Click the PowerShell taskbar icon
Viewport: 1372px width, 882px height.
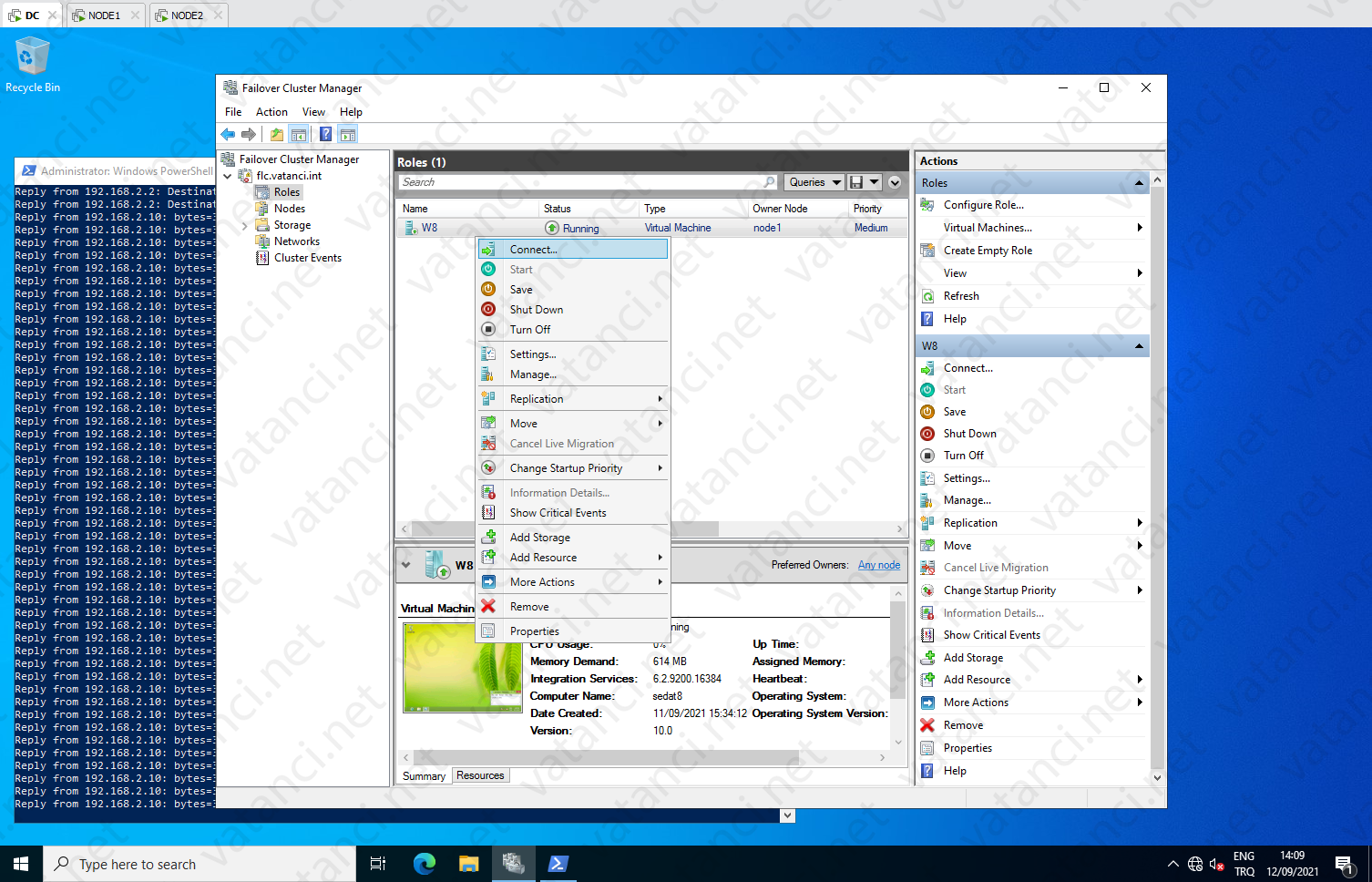pyautogui.click(x=558, y=864)
